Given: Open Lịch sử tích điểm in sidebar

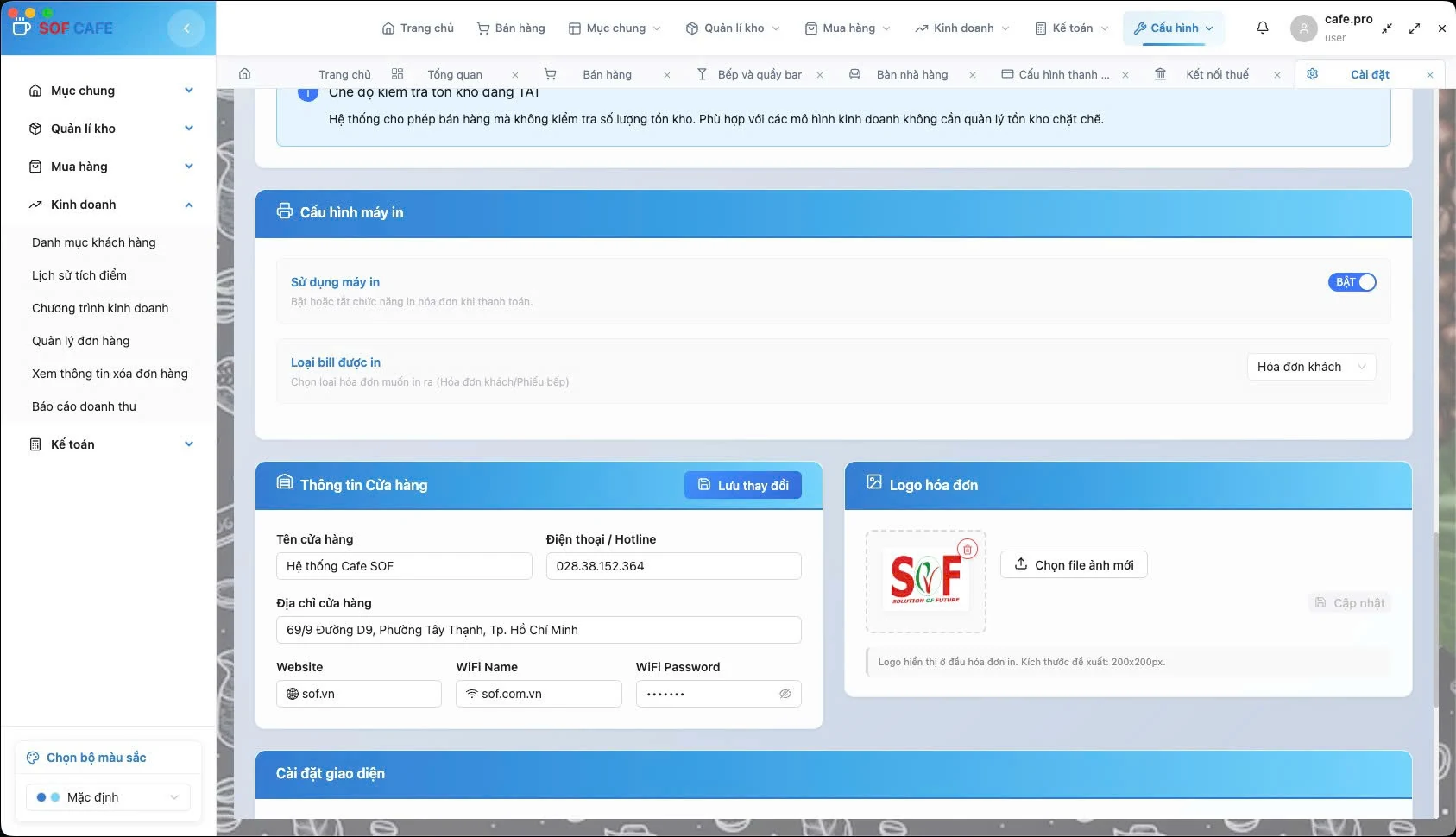Looking at the screenshot, I should [79, 275].
